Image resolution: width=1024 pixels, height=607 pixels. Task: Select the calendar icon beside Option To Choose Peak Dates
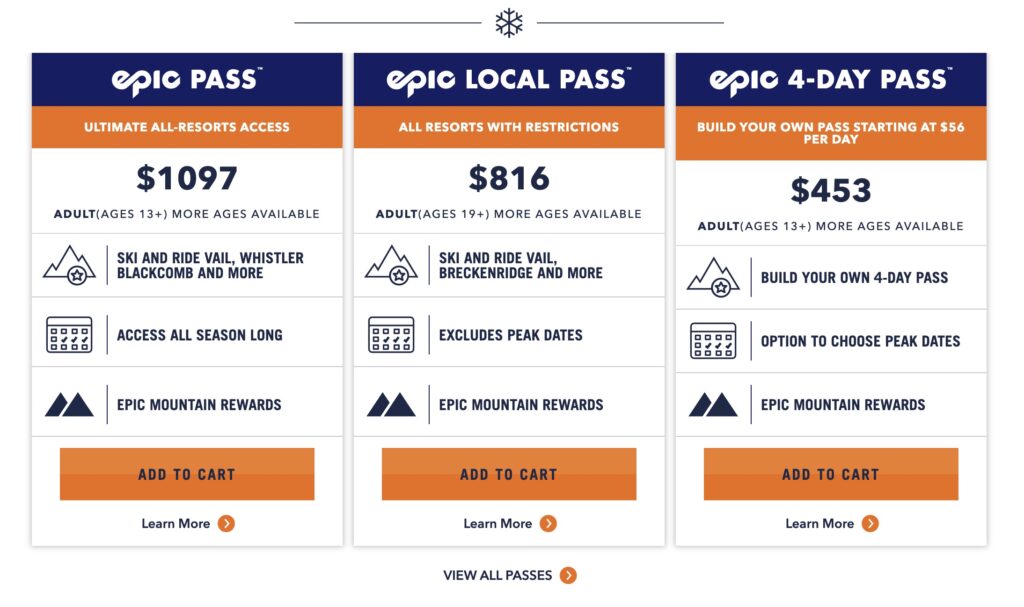711,341
